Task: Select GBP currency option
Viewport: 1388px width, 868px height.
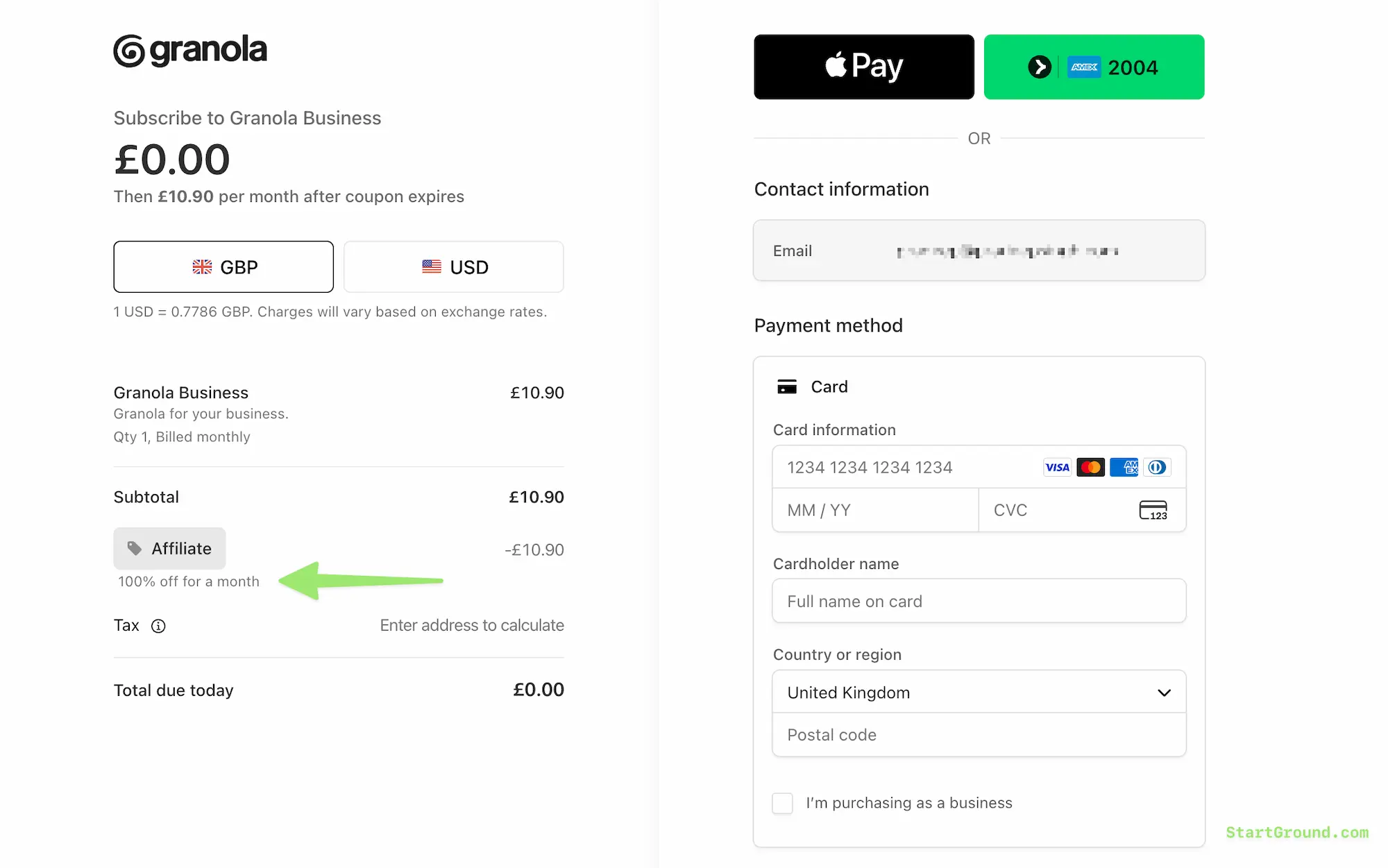Action: click(x=223, y=267)
